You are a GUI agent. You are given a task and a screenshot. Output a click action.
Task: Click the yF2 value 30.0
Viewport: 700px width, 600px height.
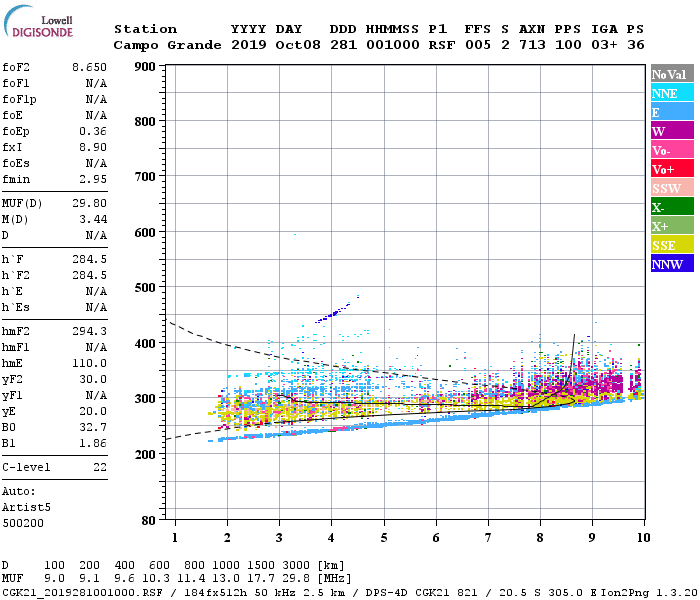pyautogui.click(x=93, y=379)
